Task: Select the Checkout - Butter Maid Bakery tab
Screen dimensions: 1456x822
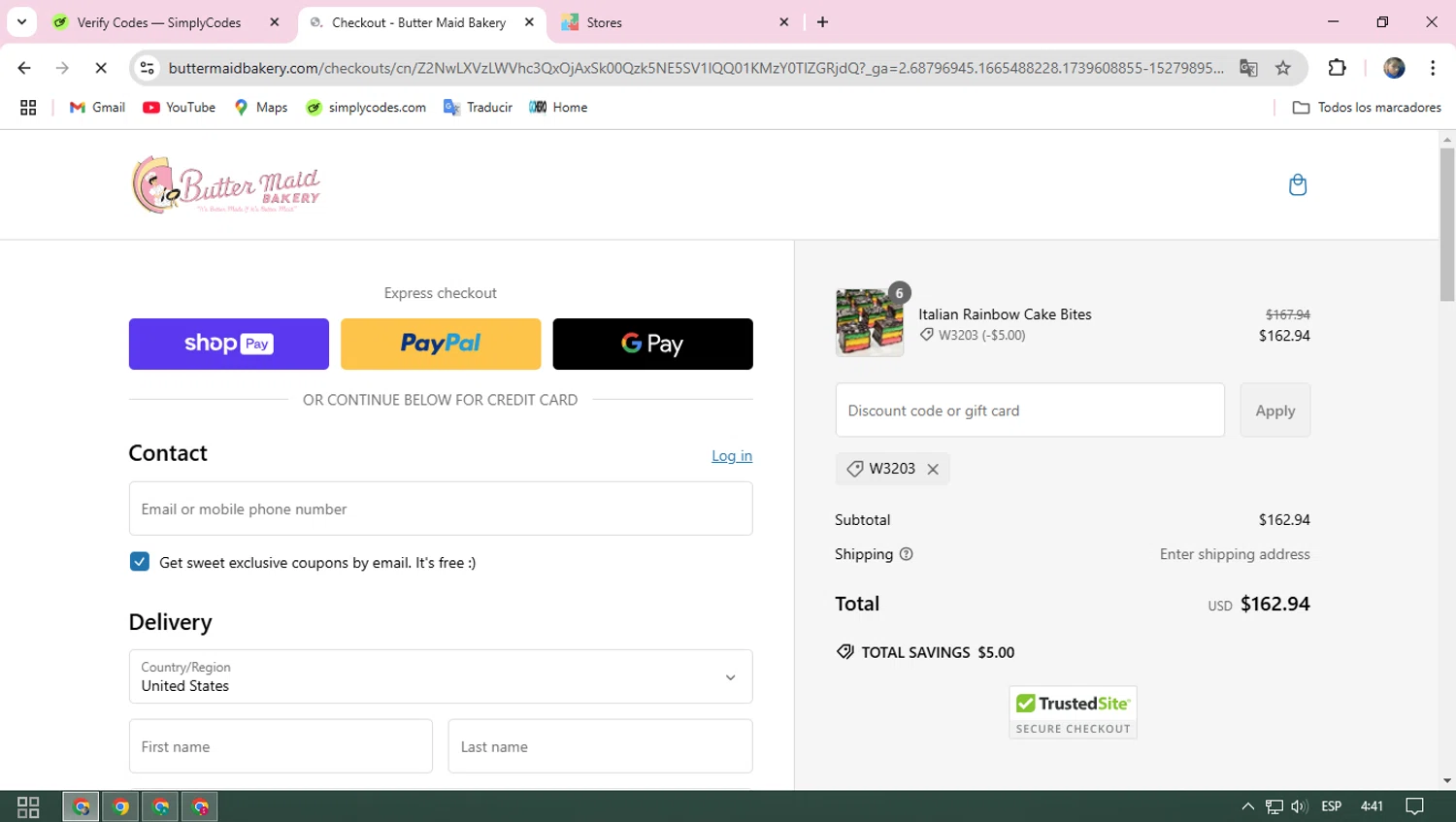Action: (419, 22)
